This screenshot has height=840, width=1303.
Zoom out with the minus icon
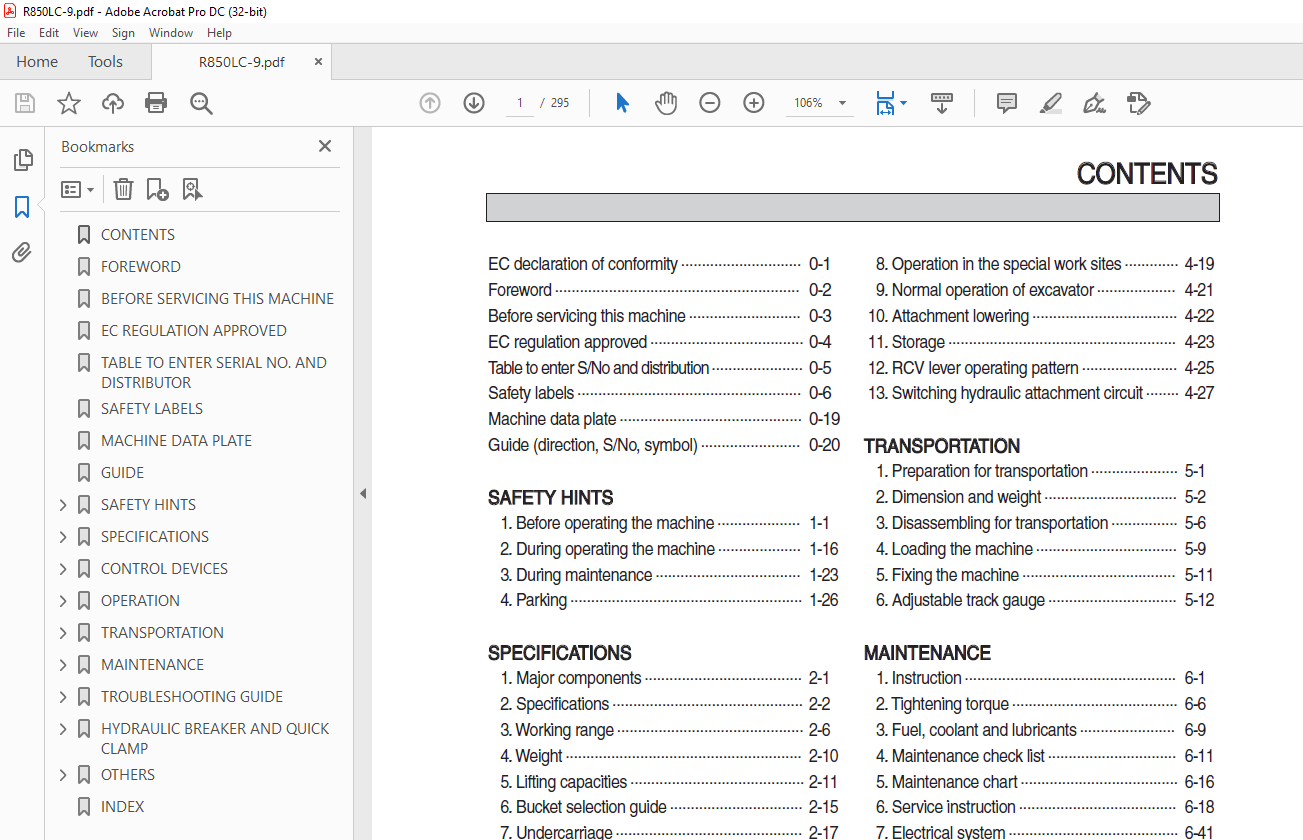[710, 103]
